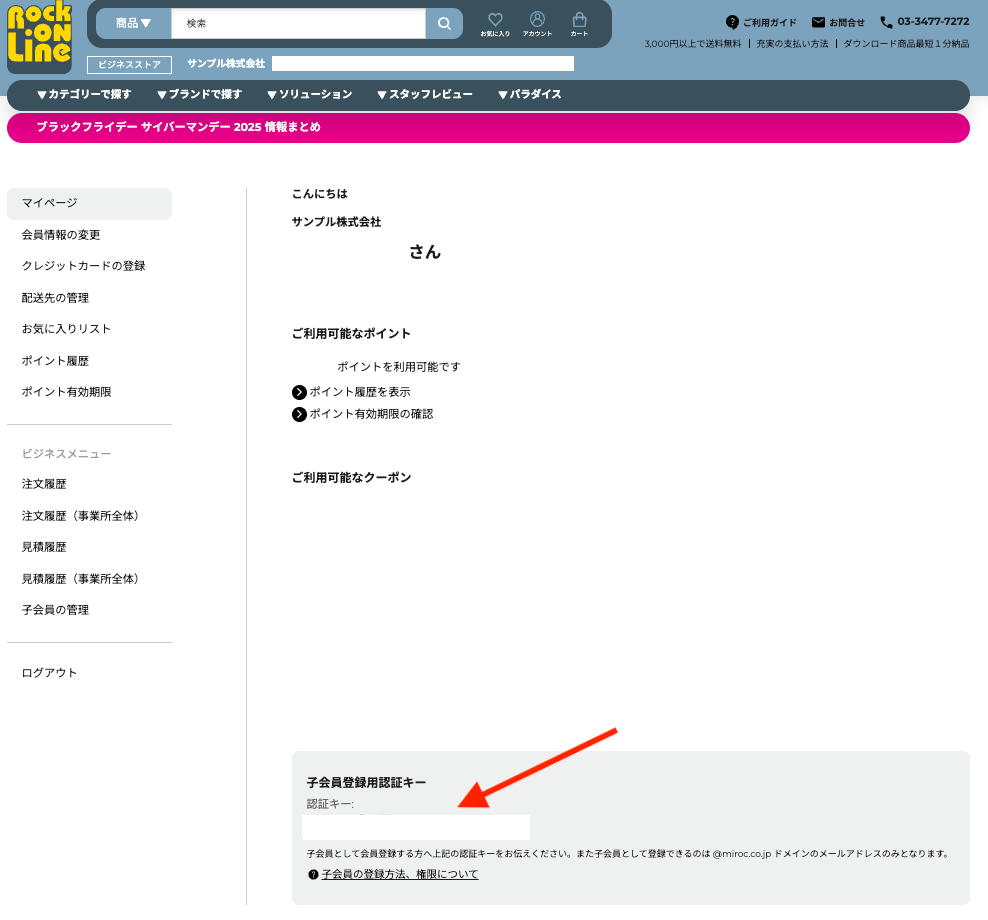Open the shopping cart icon
This screenshot has width=988, height=920.
tap(579, 21)
